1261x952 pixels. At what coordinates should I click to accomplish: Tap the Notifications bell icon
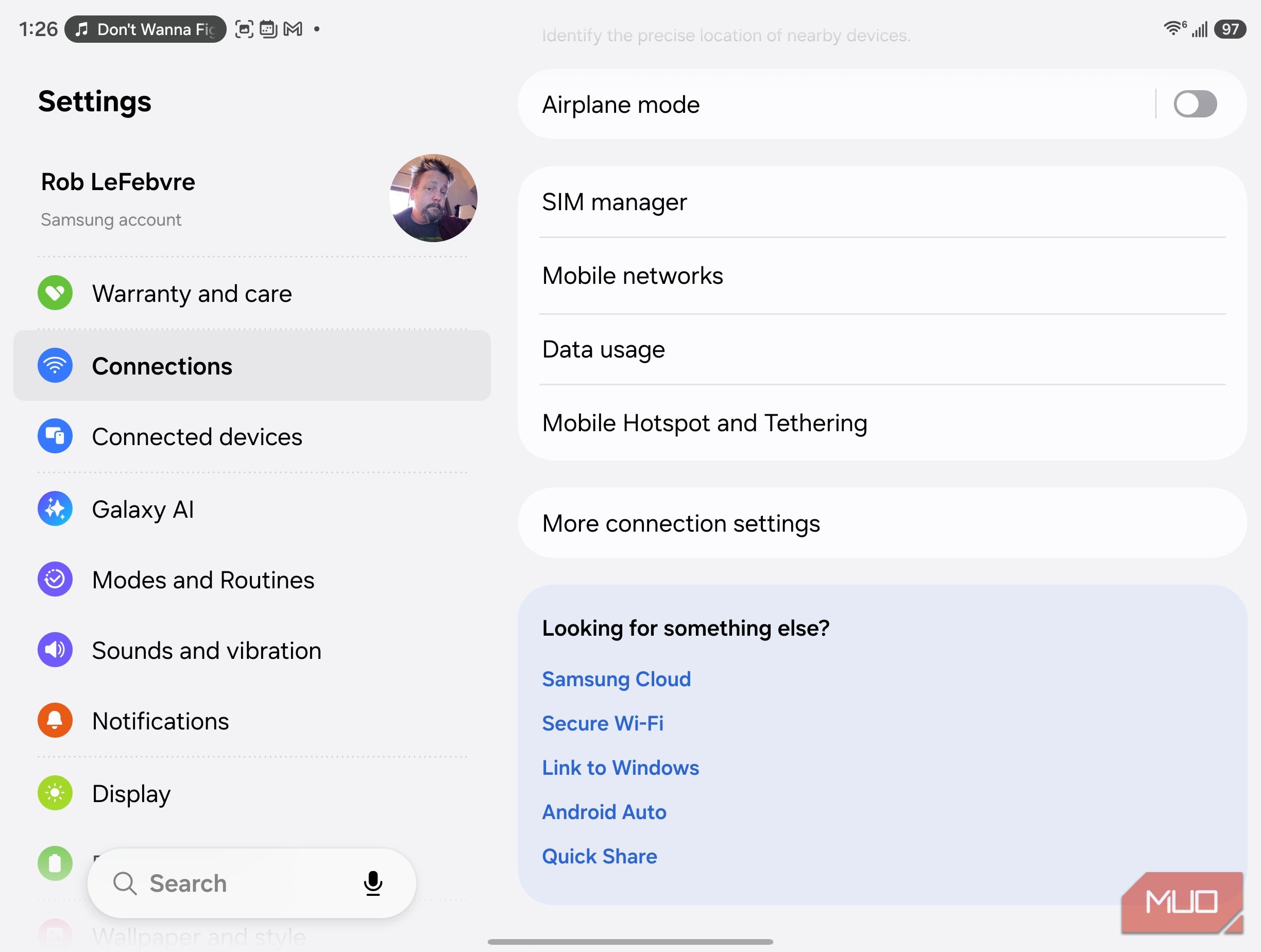[55, 721]
